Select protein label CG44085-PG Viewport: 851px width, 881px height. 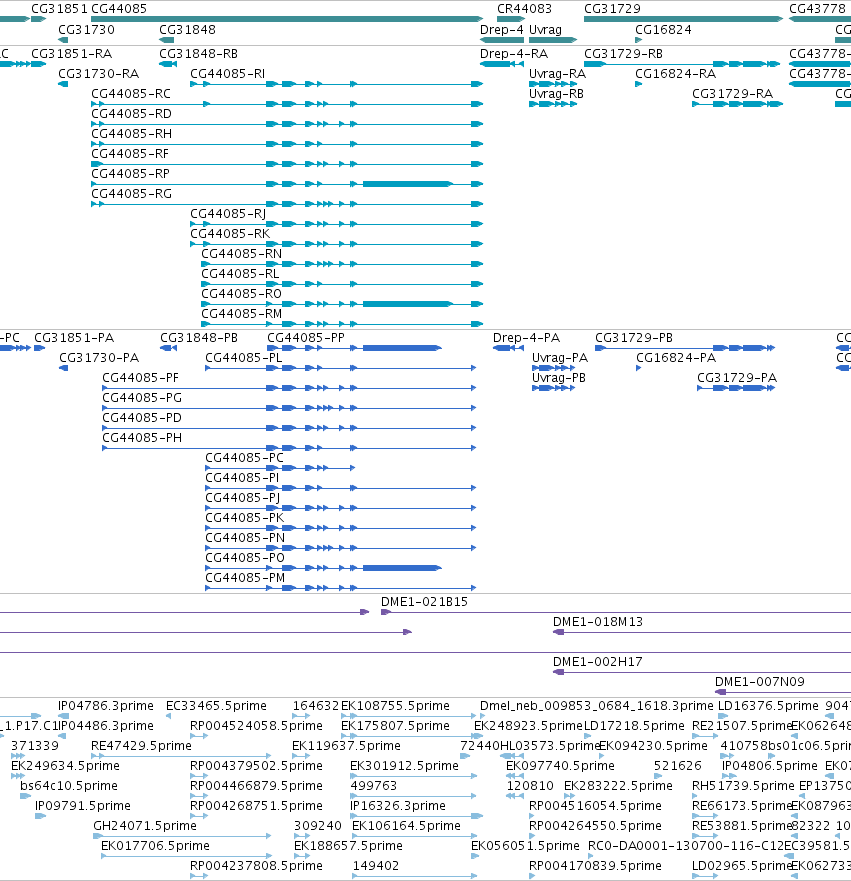tap(142, 398)
